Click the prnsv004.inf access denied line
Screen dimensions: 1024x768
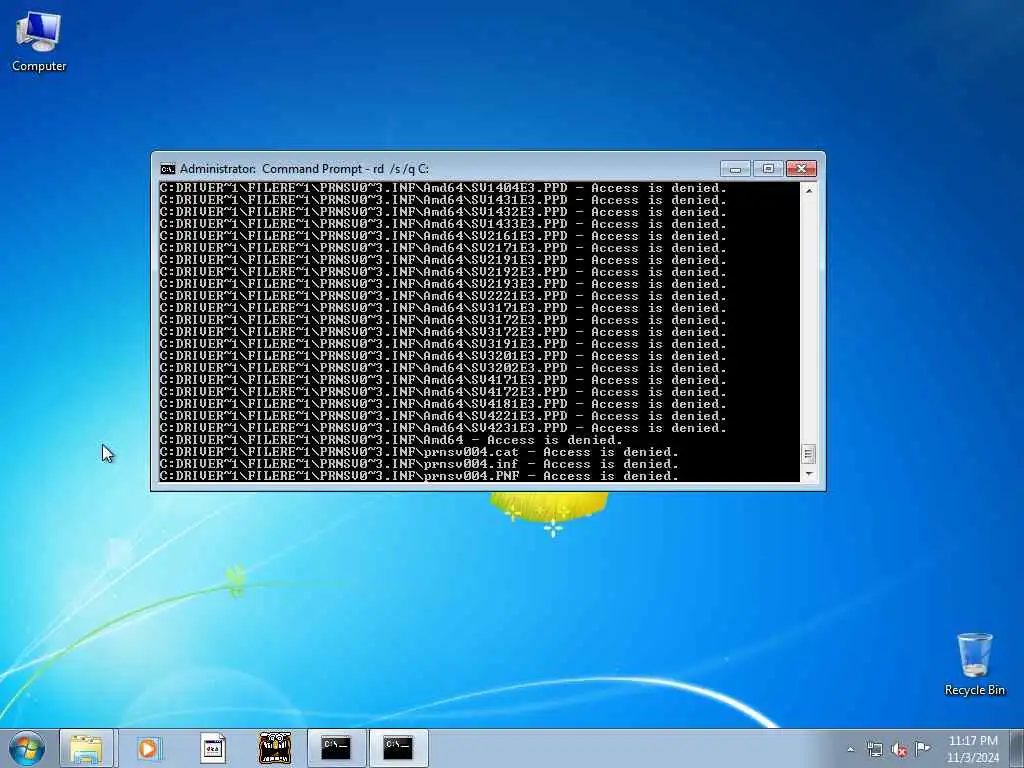(x=419, y=464)
